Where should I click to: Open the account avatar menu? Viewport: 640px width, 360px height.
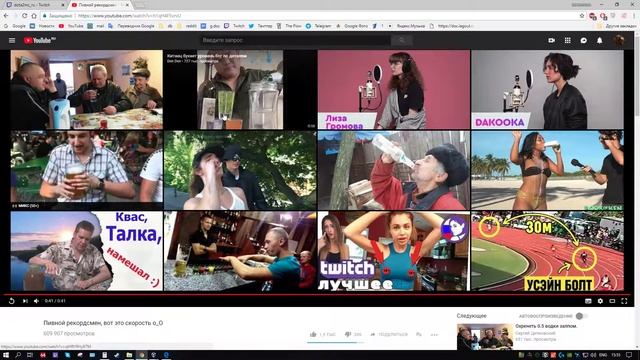(619, 40)
